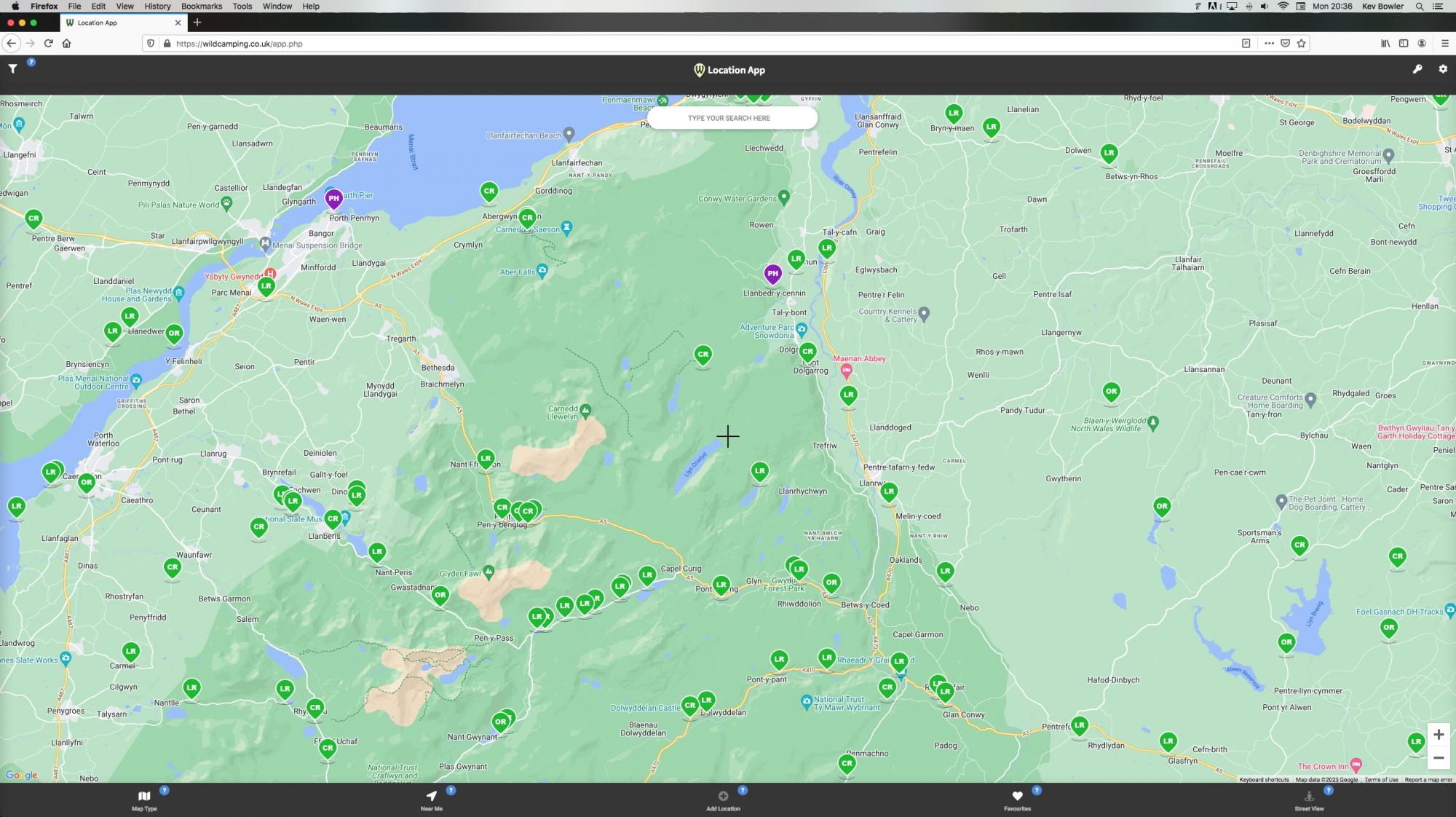Zoom in using the plus control
The height and width of the screenshot is (817, 1456).
point(1439,735)
